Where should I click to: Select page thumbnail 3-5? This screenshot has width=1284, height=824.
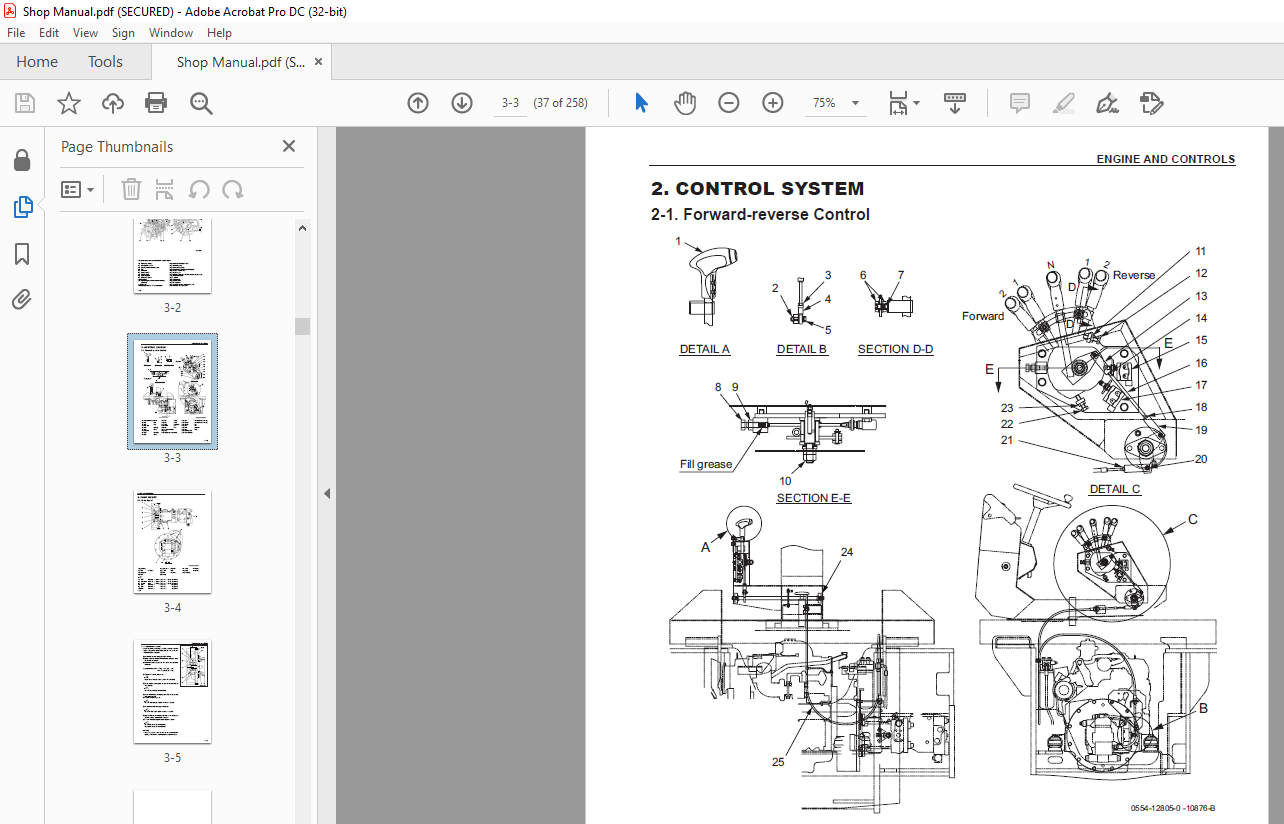pyautogui.click(x=173, y=692)
